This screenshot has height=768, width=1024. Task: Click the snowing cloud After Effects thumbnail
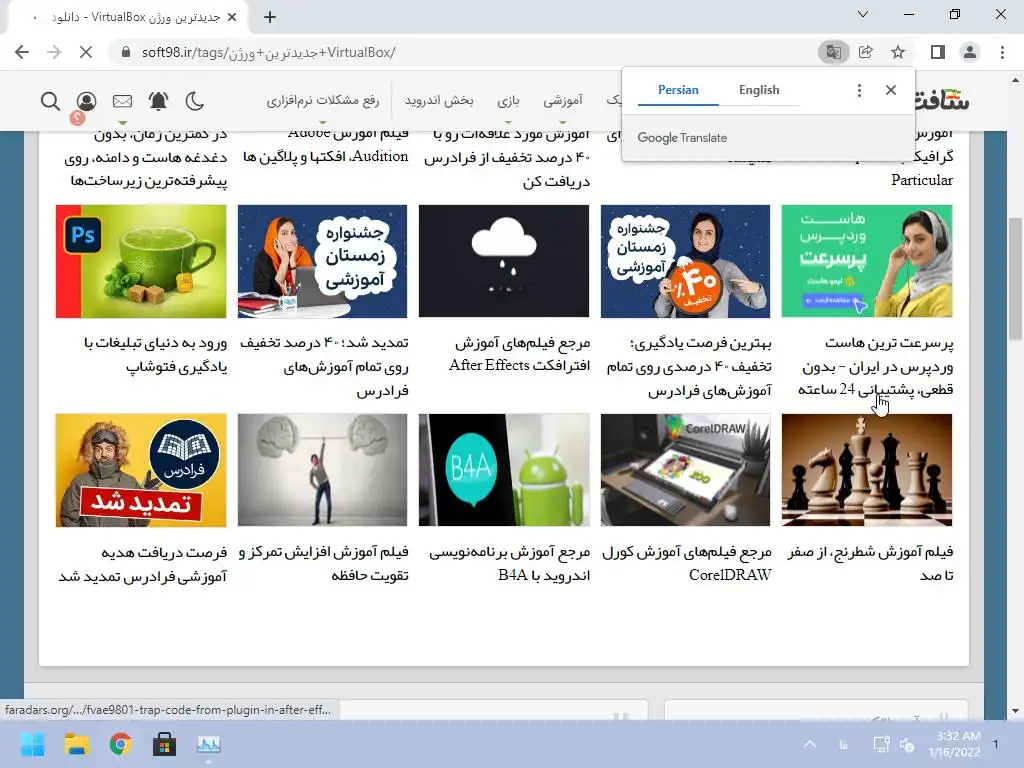[504, 261]
